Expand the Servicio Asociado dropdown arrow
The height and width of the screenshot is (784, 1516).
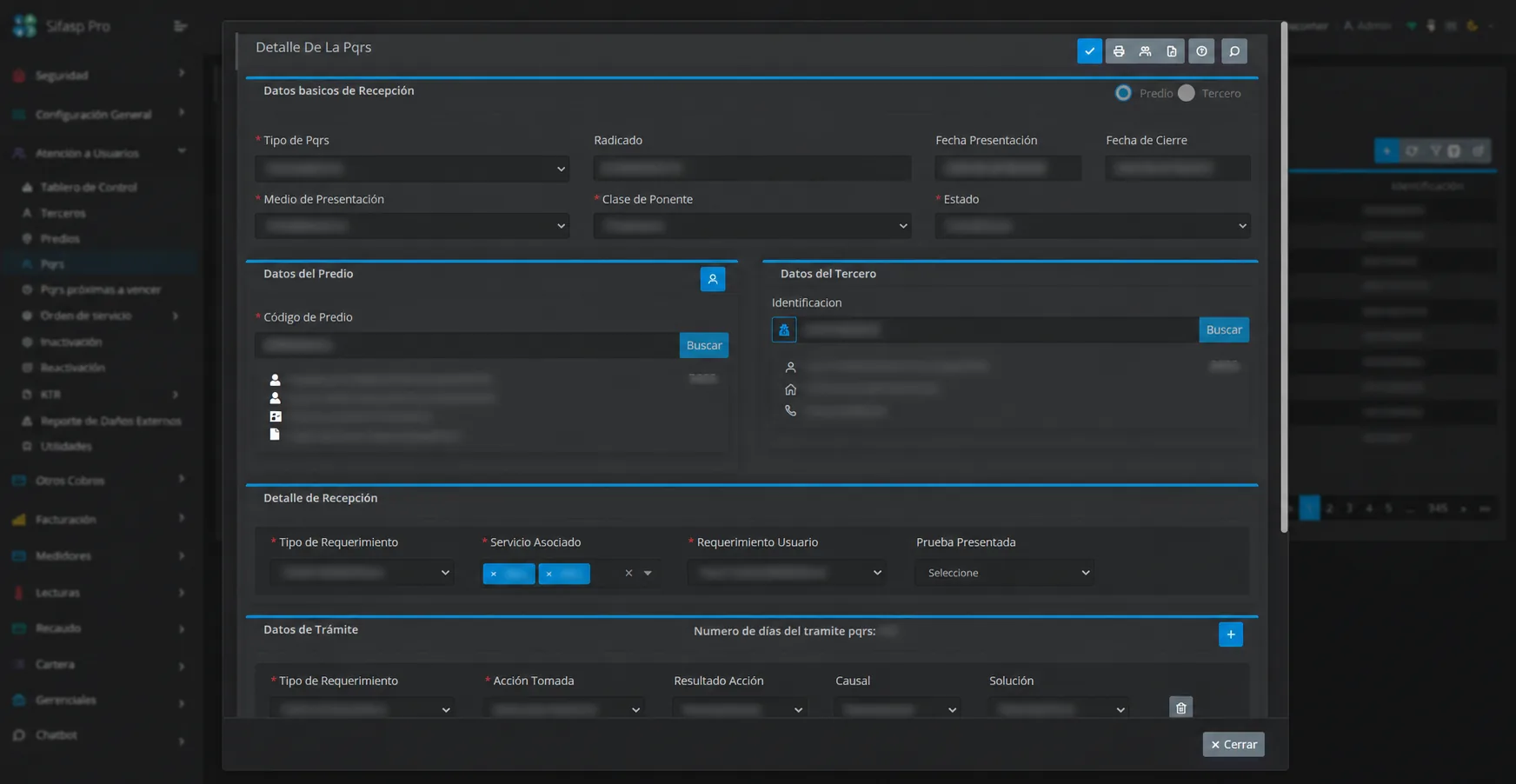click(648, 573)
